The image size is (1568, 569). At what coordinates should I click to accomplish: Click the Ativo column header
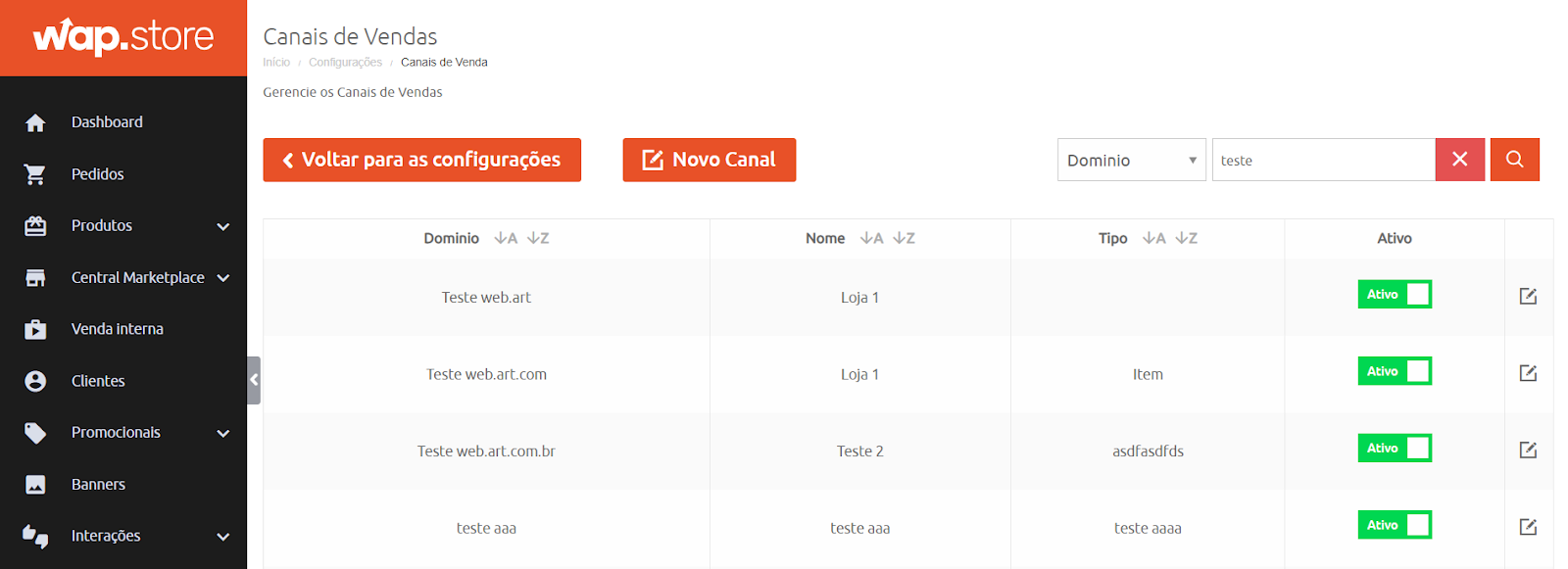[1395, 238]
